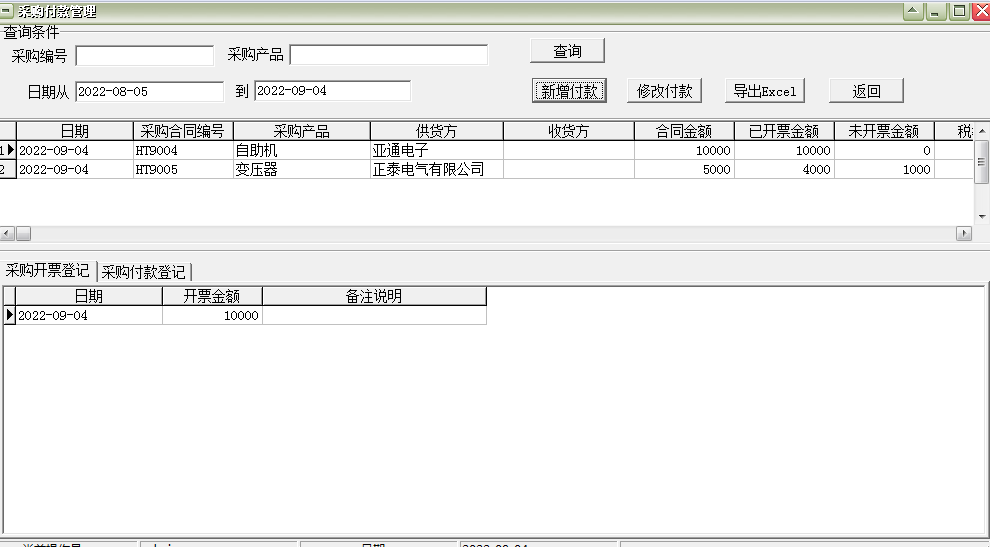990x547 pixels.
Task: Switch to the 采购付款登记 tab
Action: pos(143,272)
